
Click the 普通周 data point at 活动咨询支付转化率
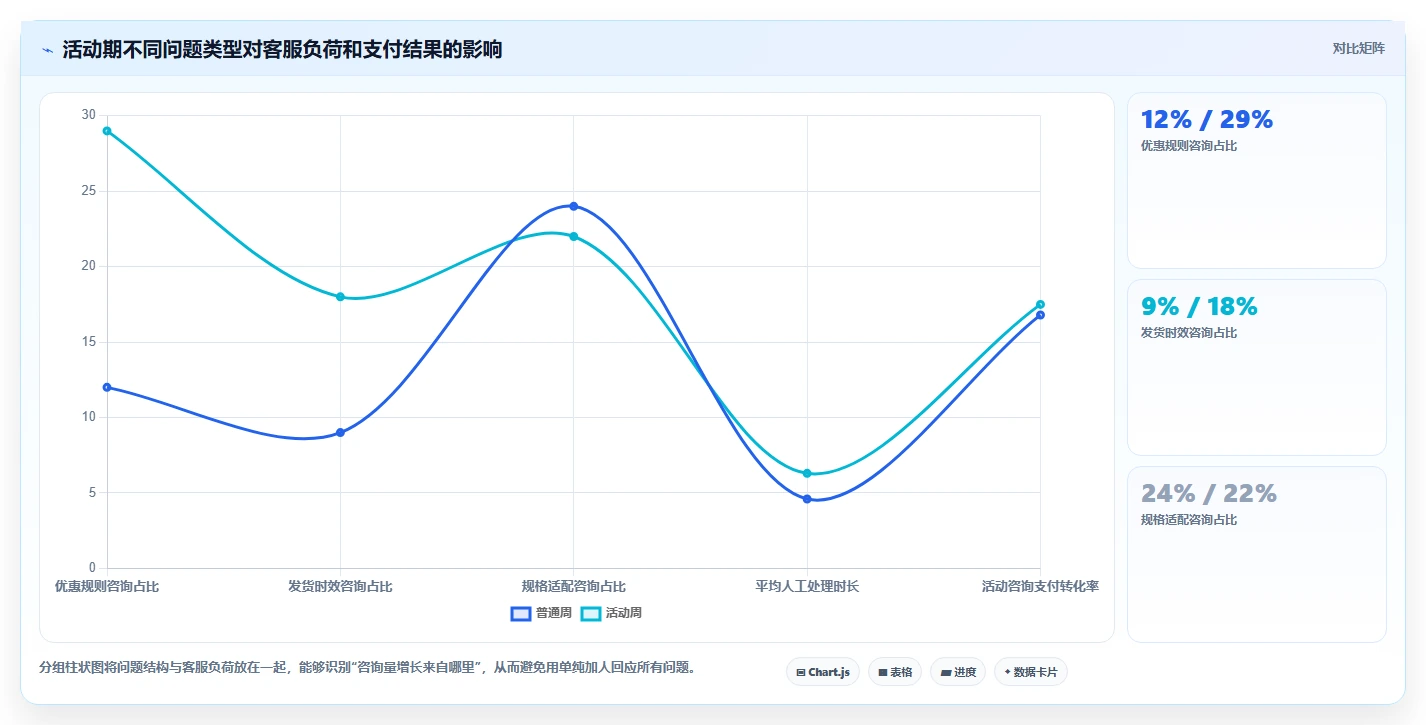[1040, 315]
